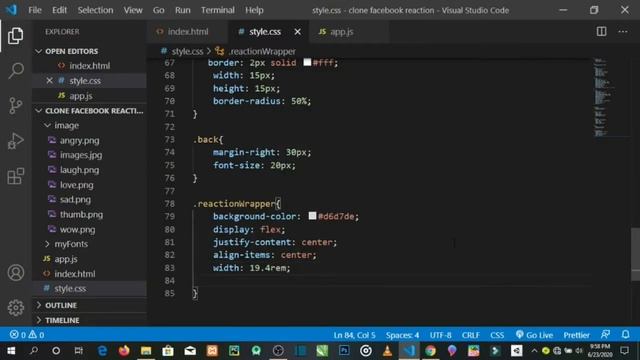This screenshot has height=360, width=640.
Task: Open the Search view in activity bar
Action: coord(16,71)
